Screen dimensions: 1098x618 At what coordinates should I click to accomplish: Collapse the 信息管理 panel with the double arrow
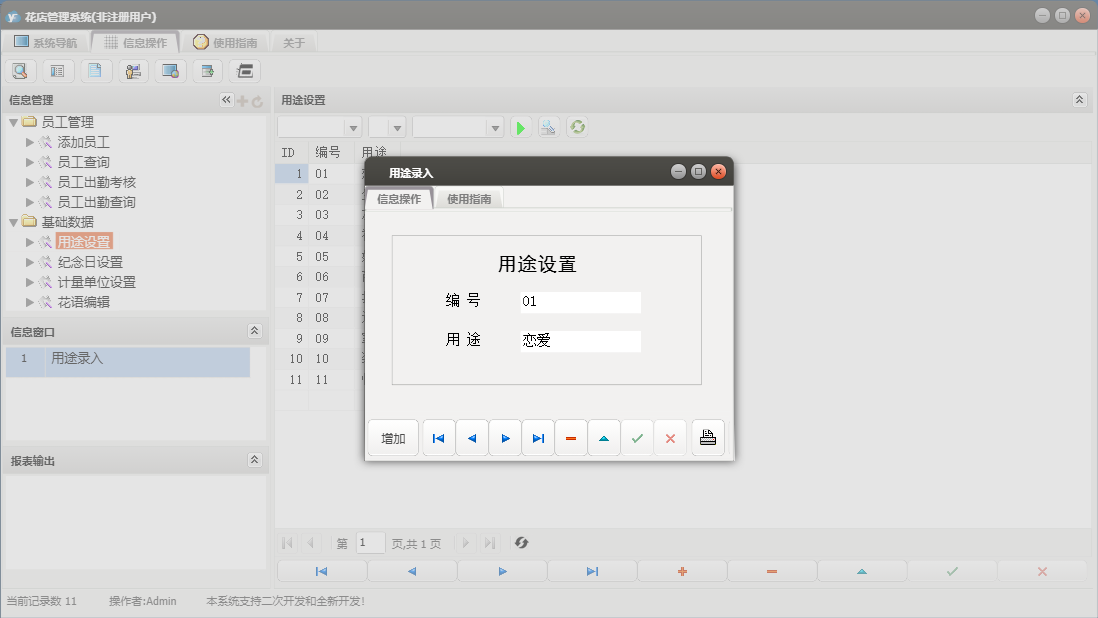(226, 100)
